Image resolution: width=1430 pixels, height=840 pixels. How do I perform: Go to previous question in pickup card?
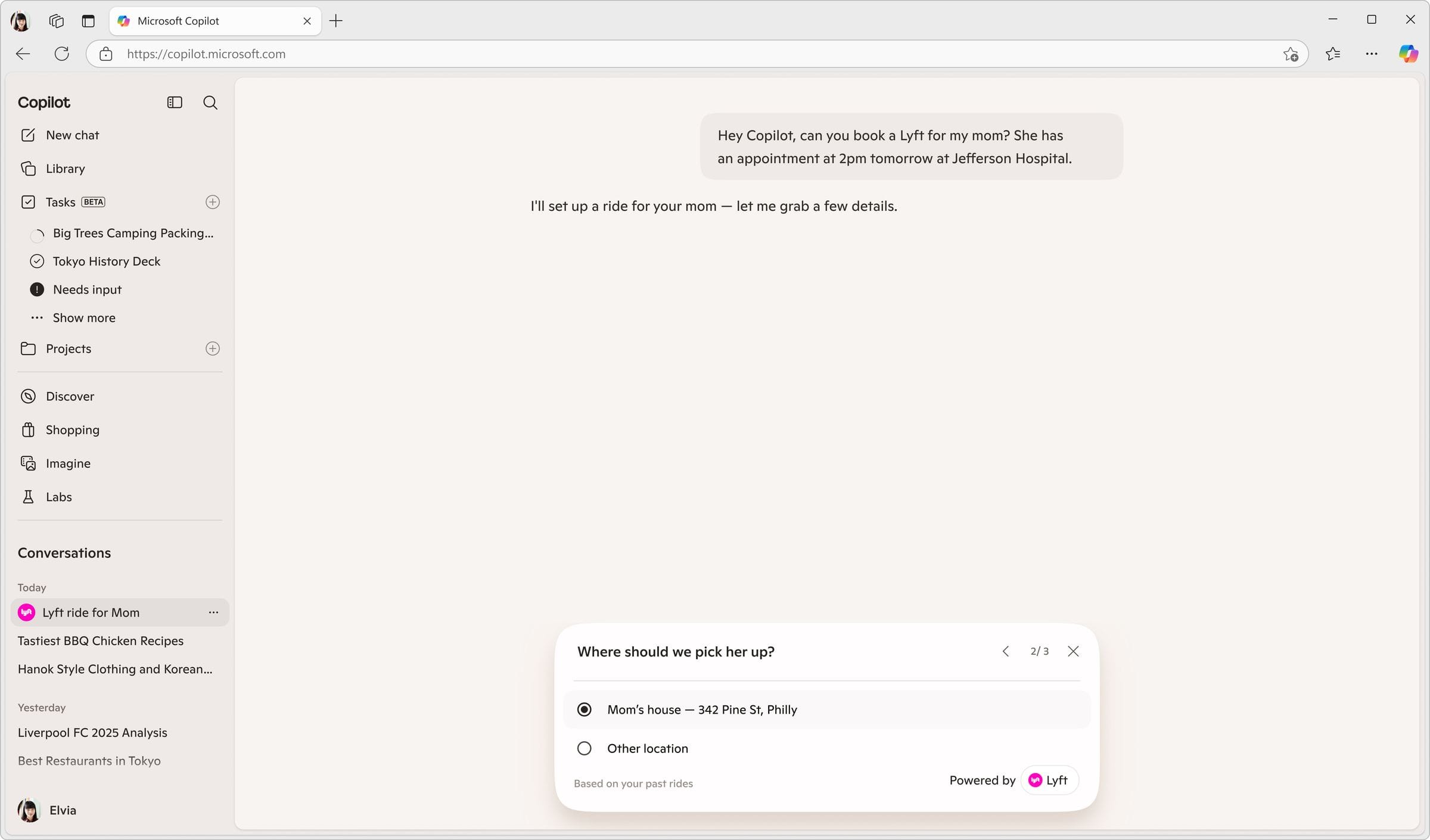[1006, 651]
